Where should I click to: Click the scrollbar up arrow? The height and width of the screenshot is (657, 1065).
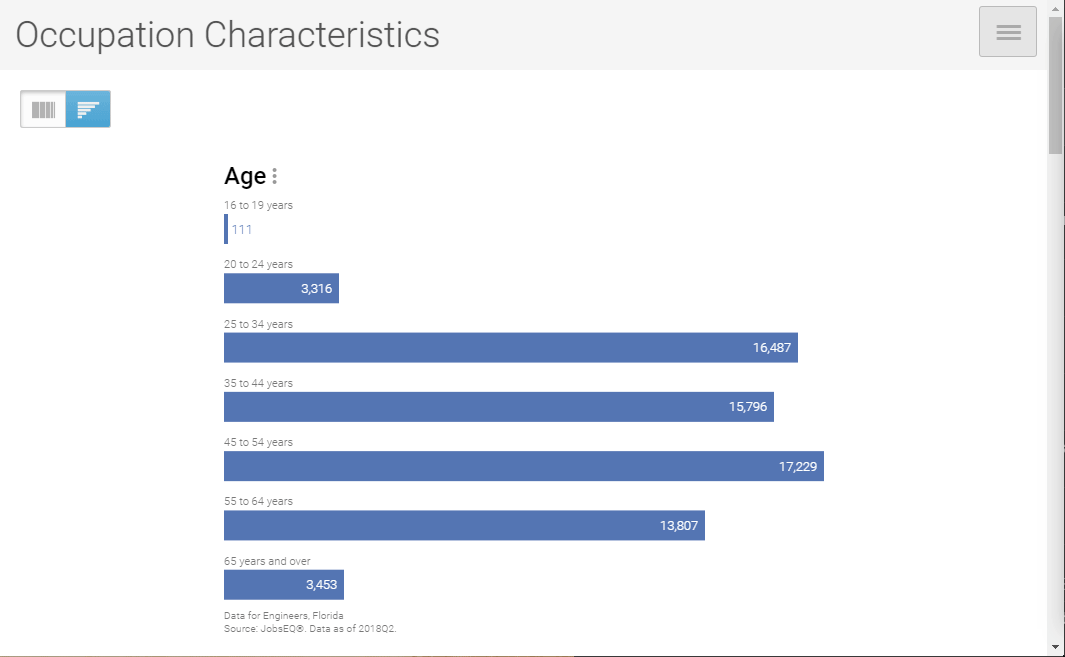pyautogui.click(x=1055, y=7)
